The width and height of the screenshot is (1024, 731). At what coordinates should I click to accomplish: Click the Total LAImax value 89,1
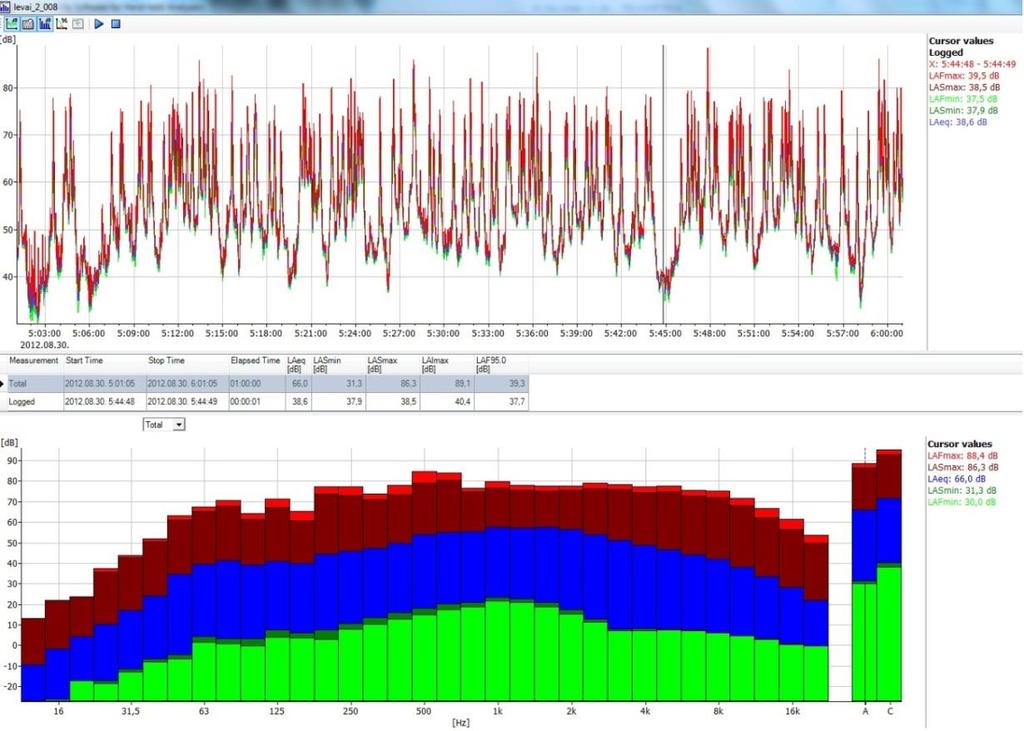[447, 383]
